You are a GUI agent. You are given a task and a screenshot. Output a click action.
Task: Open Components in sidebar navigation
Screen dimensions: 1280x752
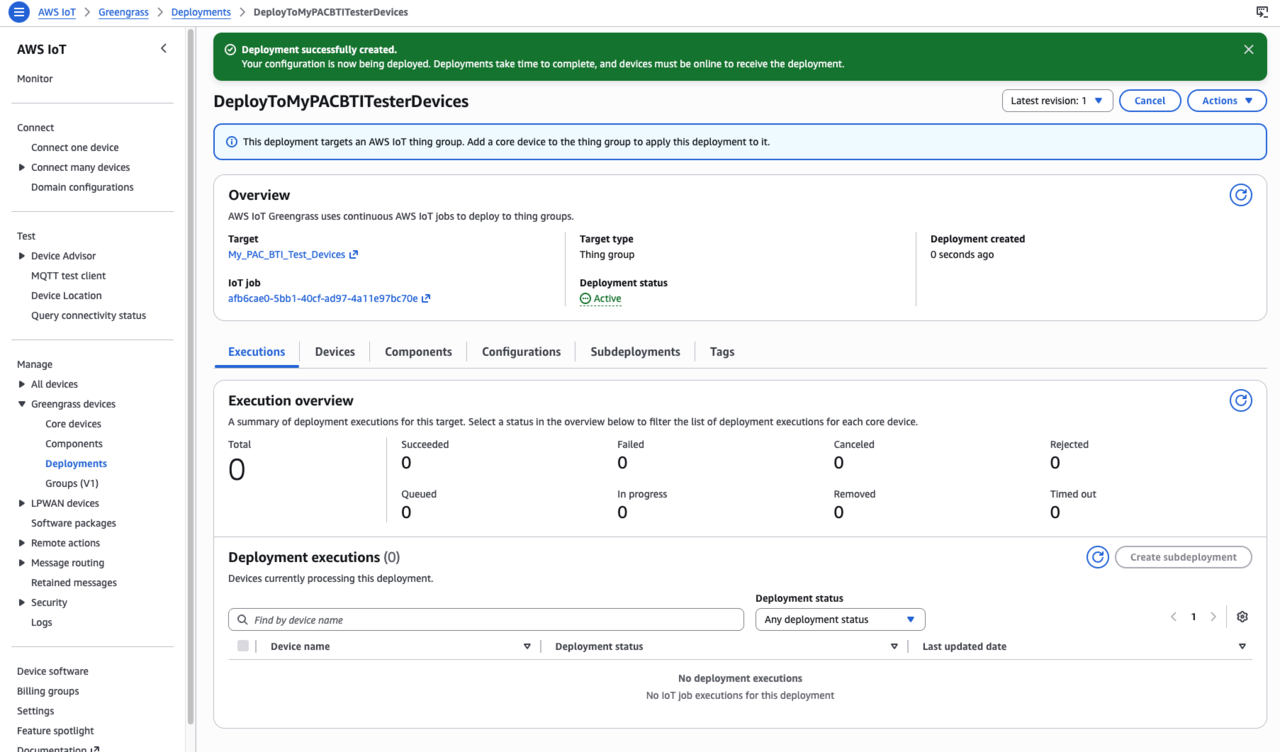tap(74, 444)
